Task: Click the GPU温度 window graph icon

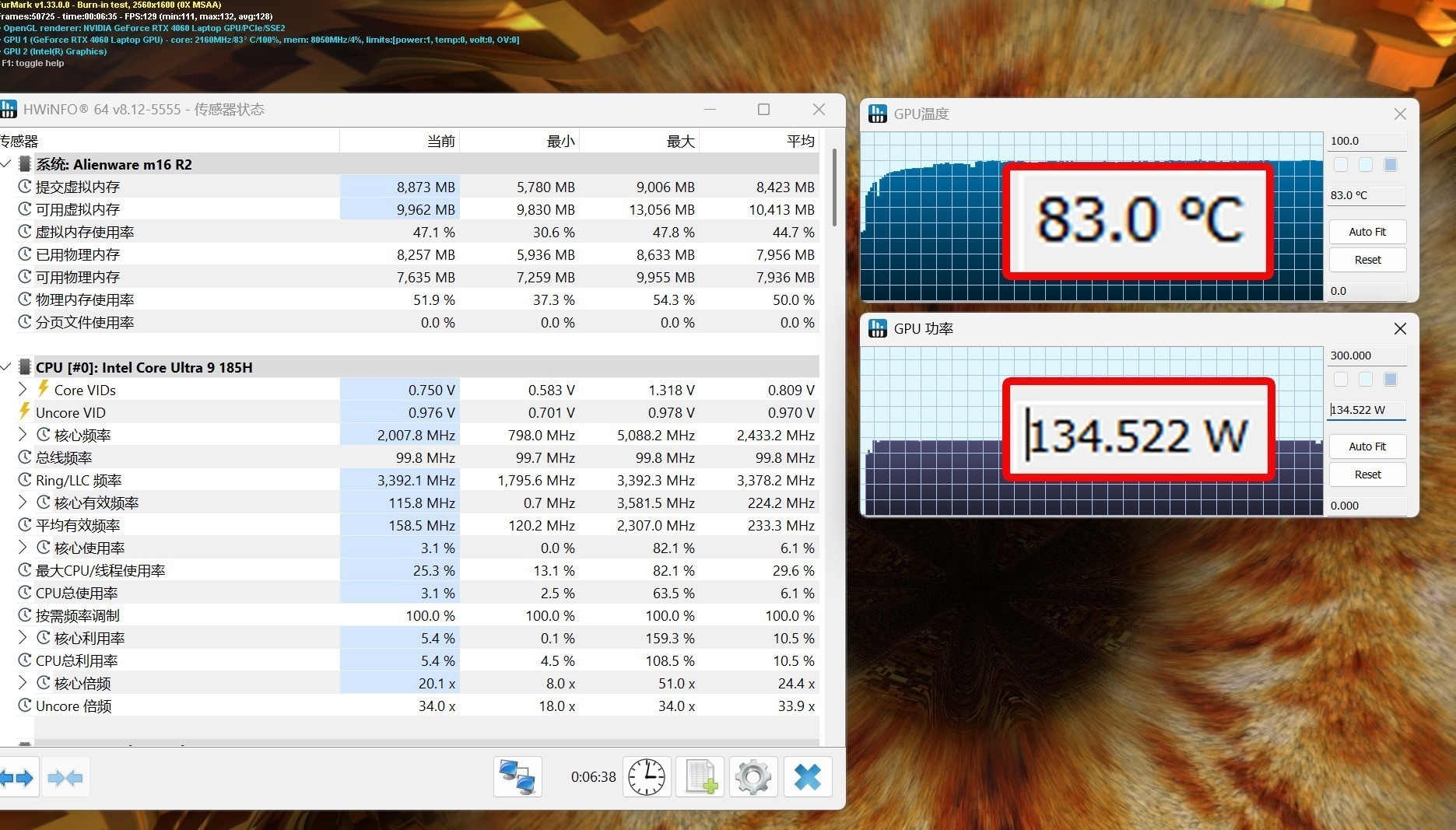Action: [878, 114]
